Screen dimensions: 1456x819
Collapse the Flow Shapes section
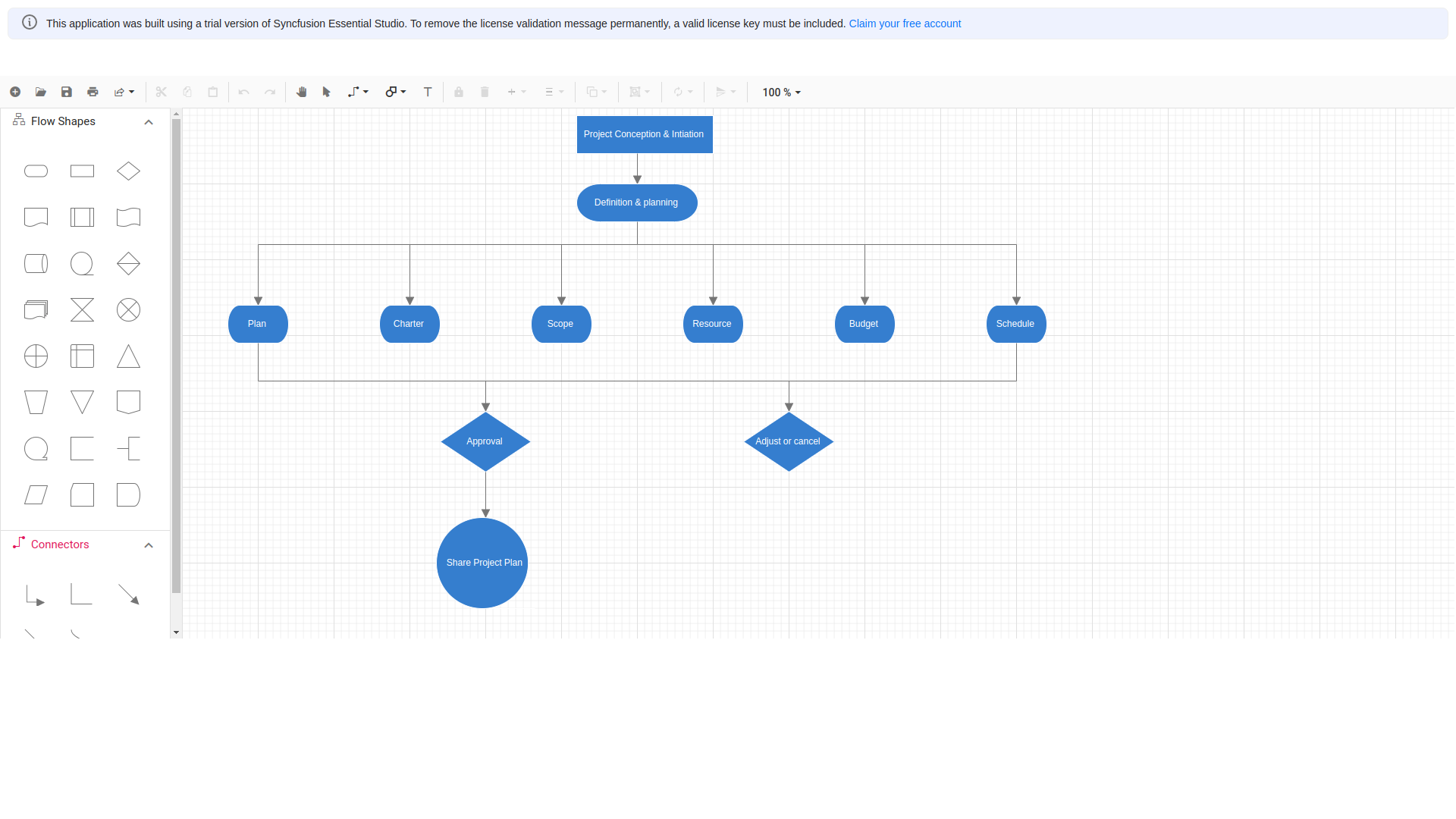point(149,122)
